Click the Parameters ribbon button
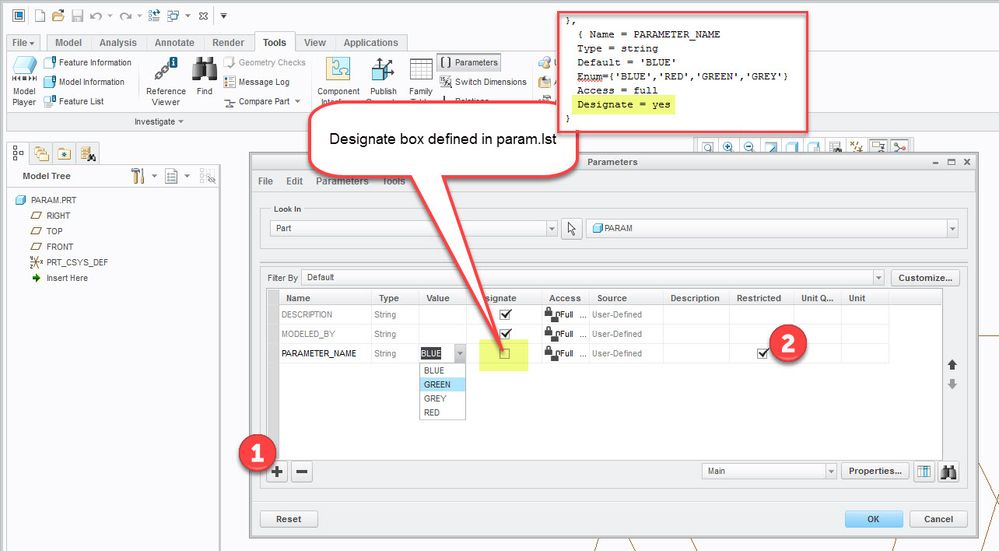 (469, 62)
